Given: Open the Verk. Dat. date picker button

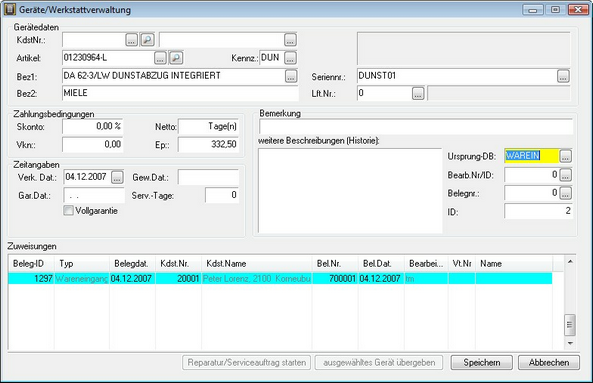Looking at the screenshot, I should tap(117, 177).
